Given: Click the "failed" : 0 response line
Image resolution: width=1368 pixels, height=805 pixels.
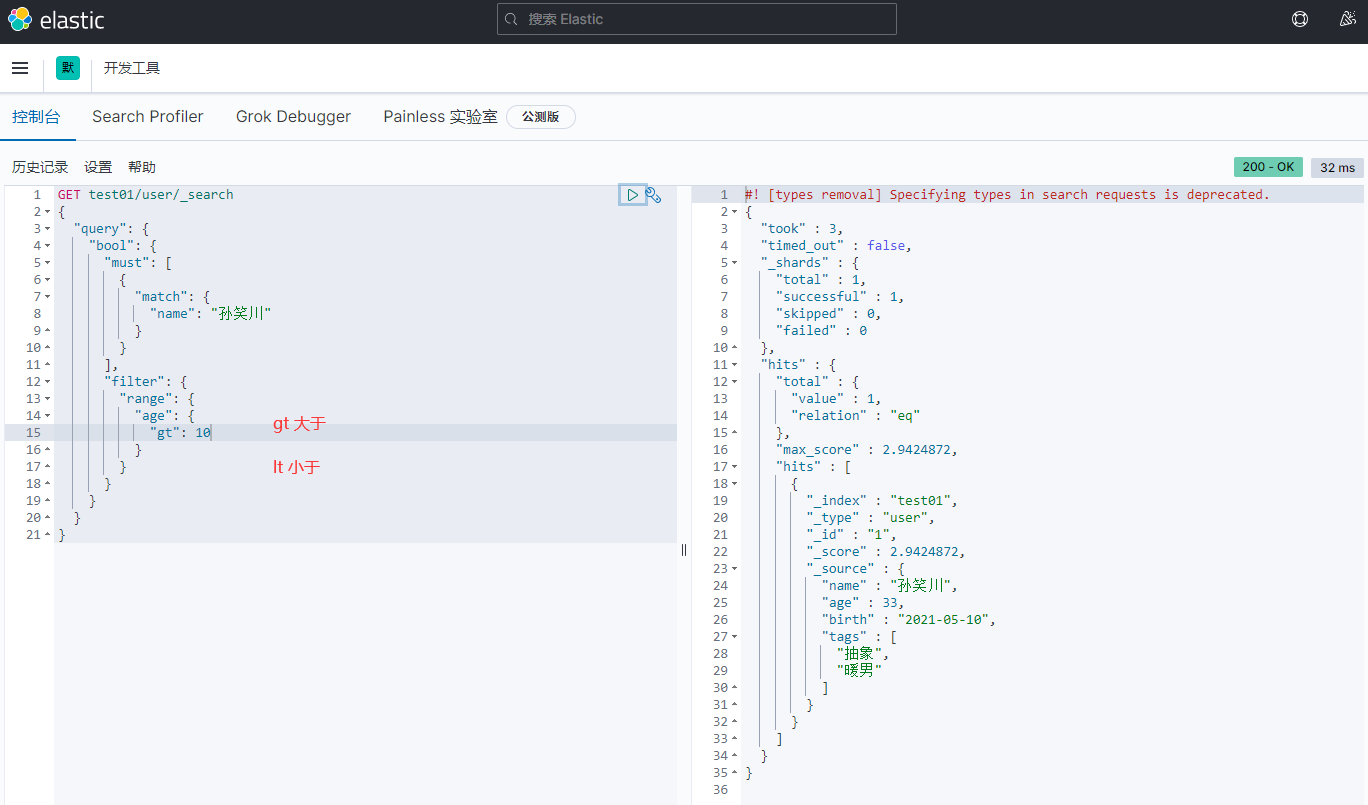Looking at the screenshot, I should point(822,331).
